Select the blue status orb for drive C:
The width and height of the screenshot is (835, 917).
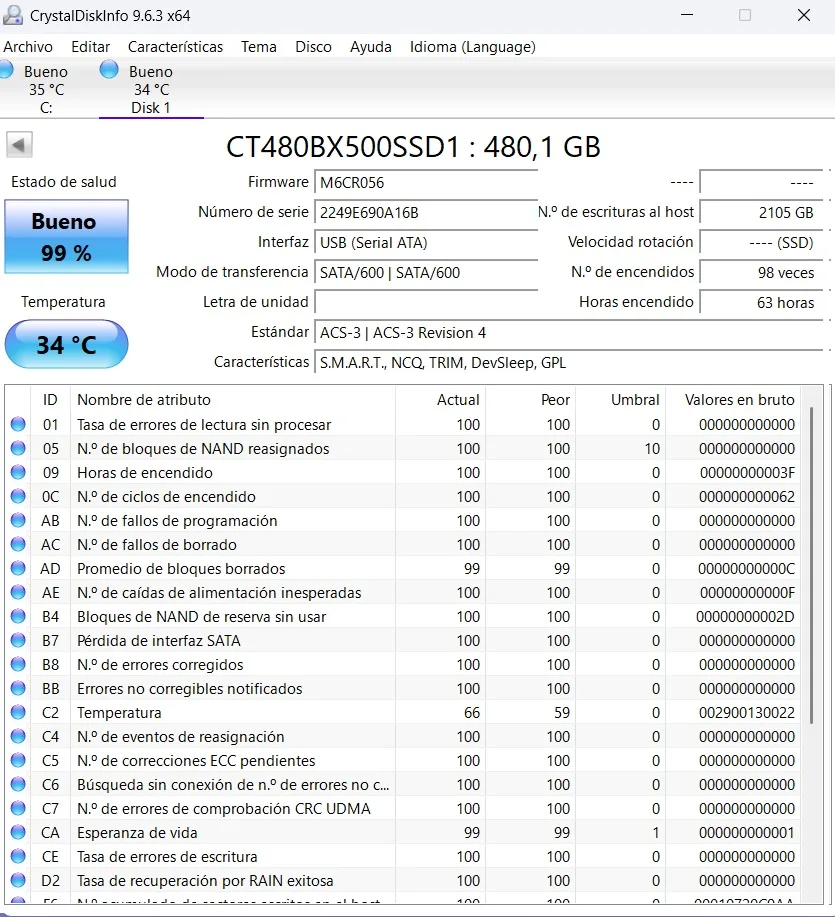(x=6, y=71)
